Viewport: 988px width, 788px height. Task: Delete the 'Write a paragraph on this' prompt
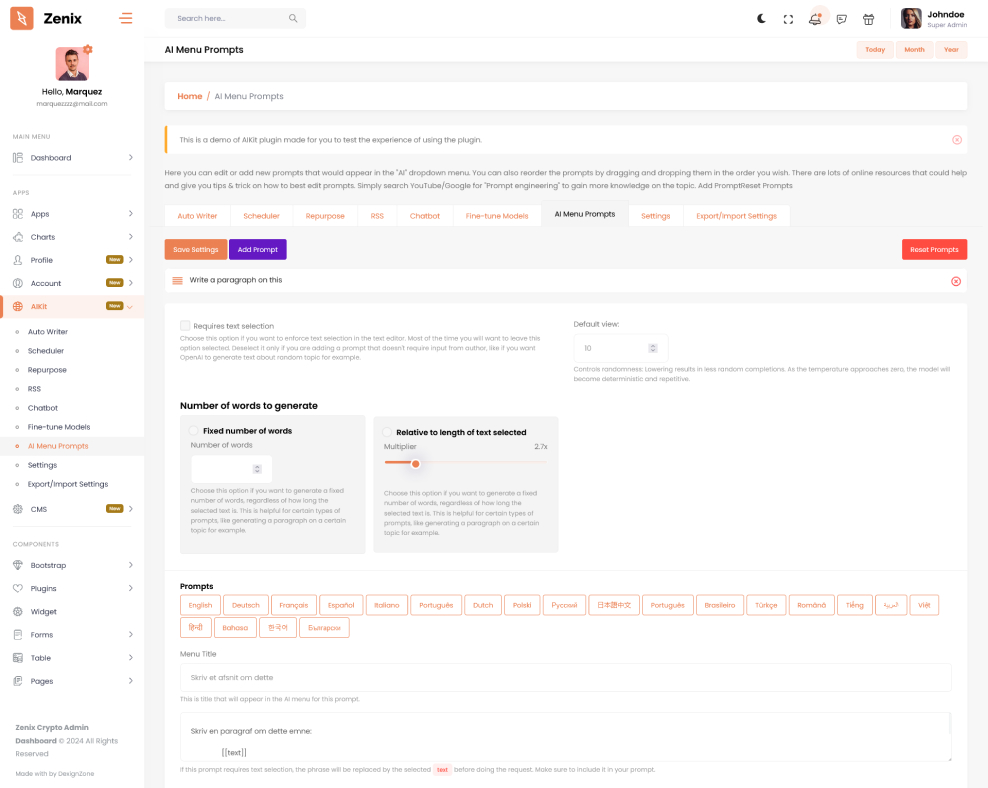point(955,281)
